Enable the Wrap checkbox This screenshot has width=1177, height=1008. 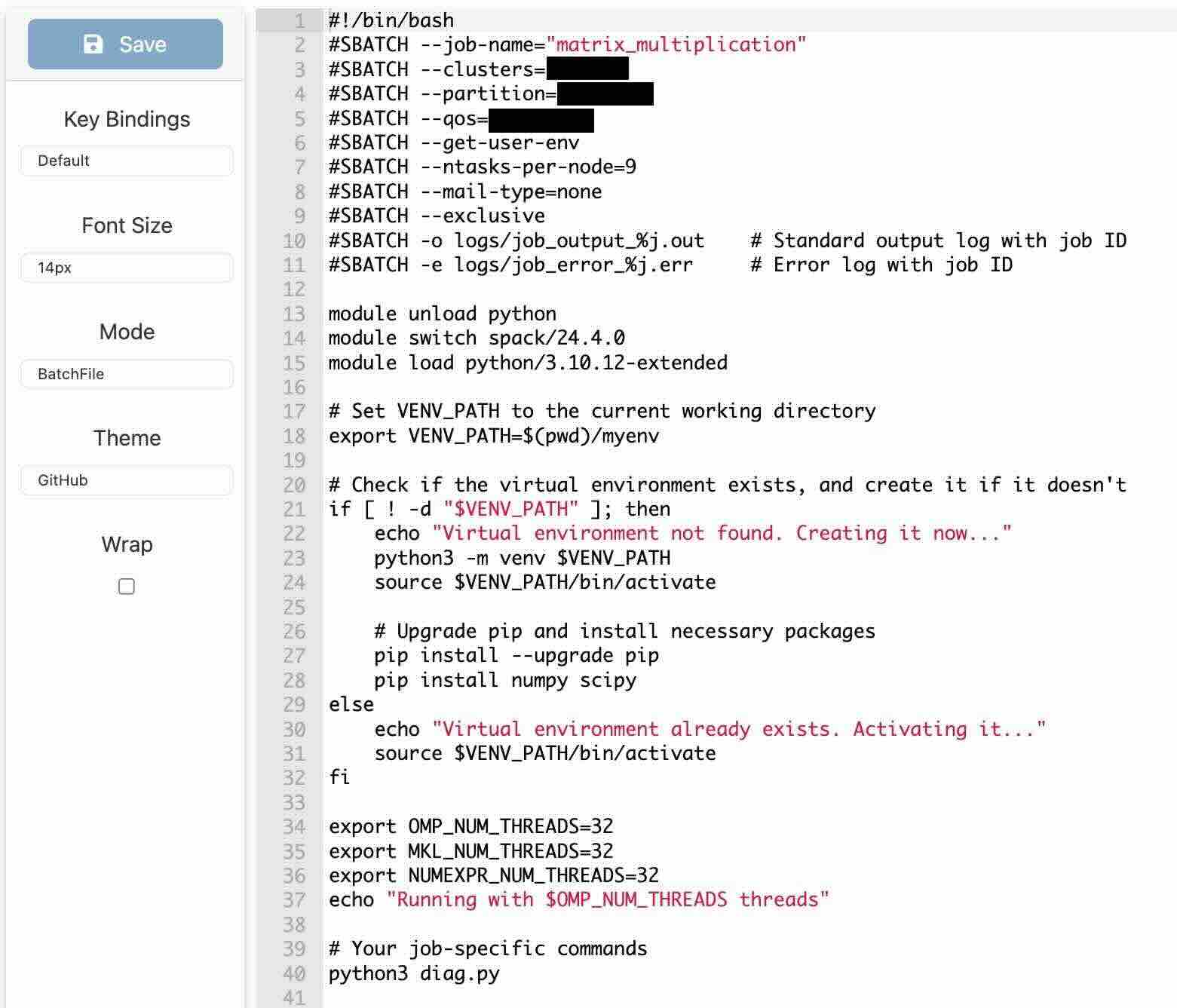127,587
